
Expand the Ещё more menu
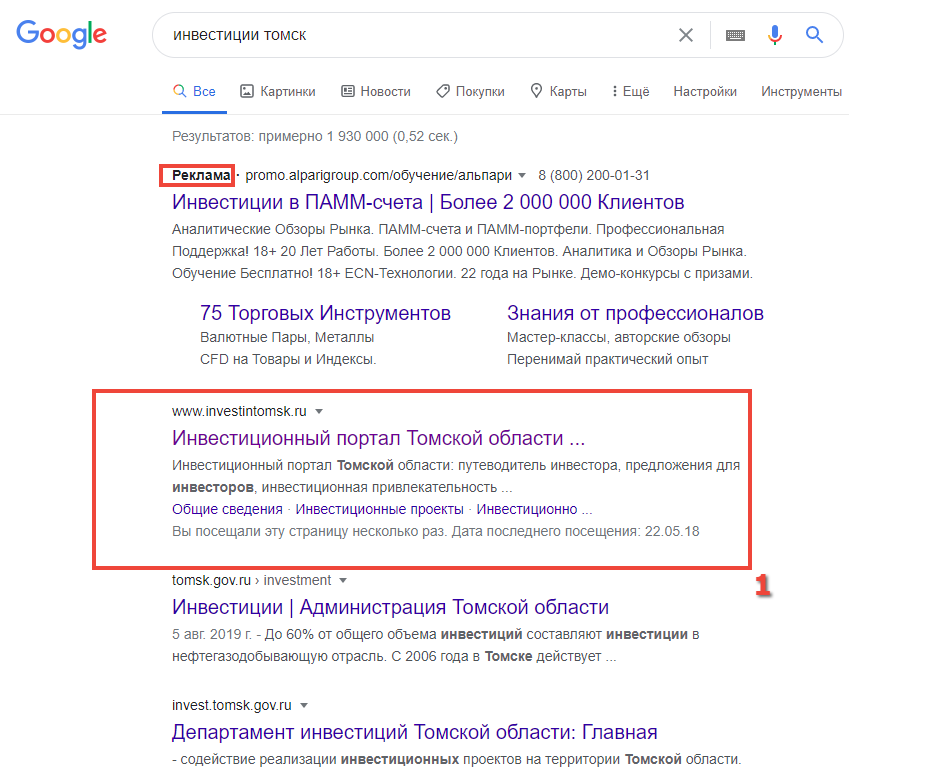click(631, 91)
